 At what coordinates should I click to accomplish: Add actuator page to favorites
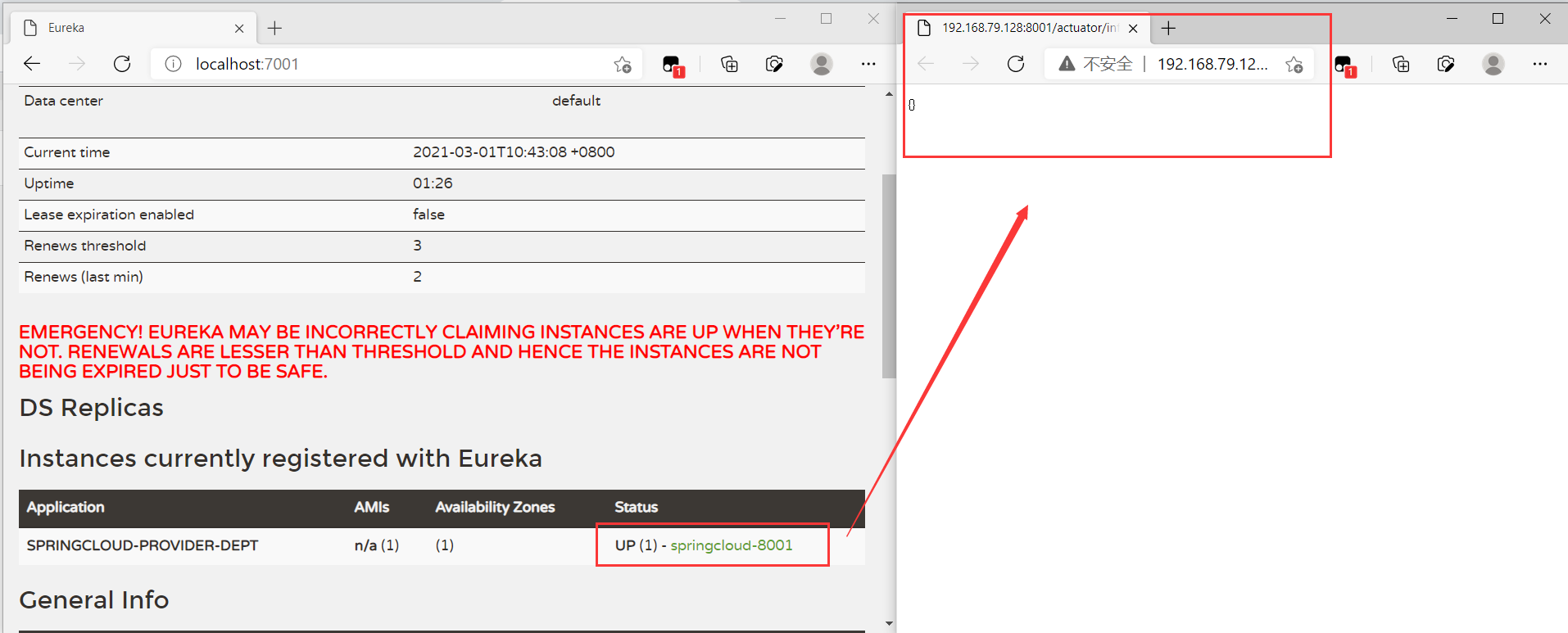(1294, 65)
